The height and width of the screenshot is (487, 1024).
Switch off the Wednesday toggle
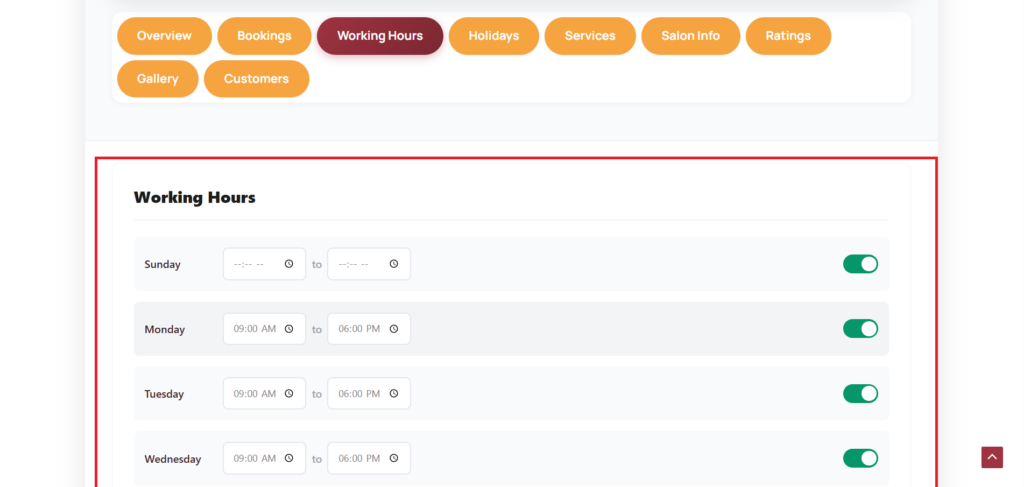(x=860, y=459)
